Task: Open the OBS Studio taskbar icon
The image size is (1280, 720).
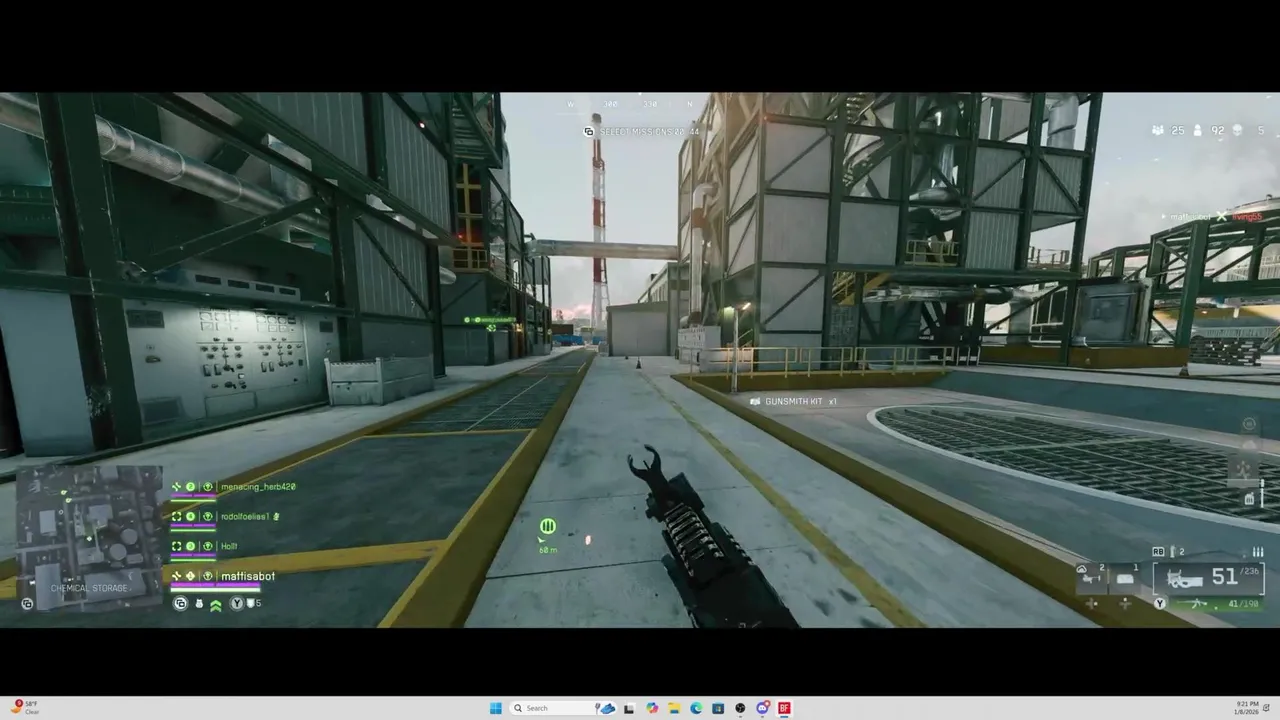Action: pos(740,708)
